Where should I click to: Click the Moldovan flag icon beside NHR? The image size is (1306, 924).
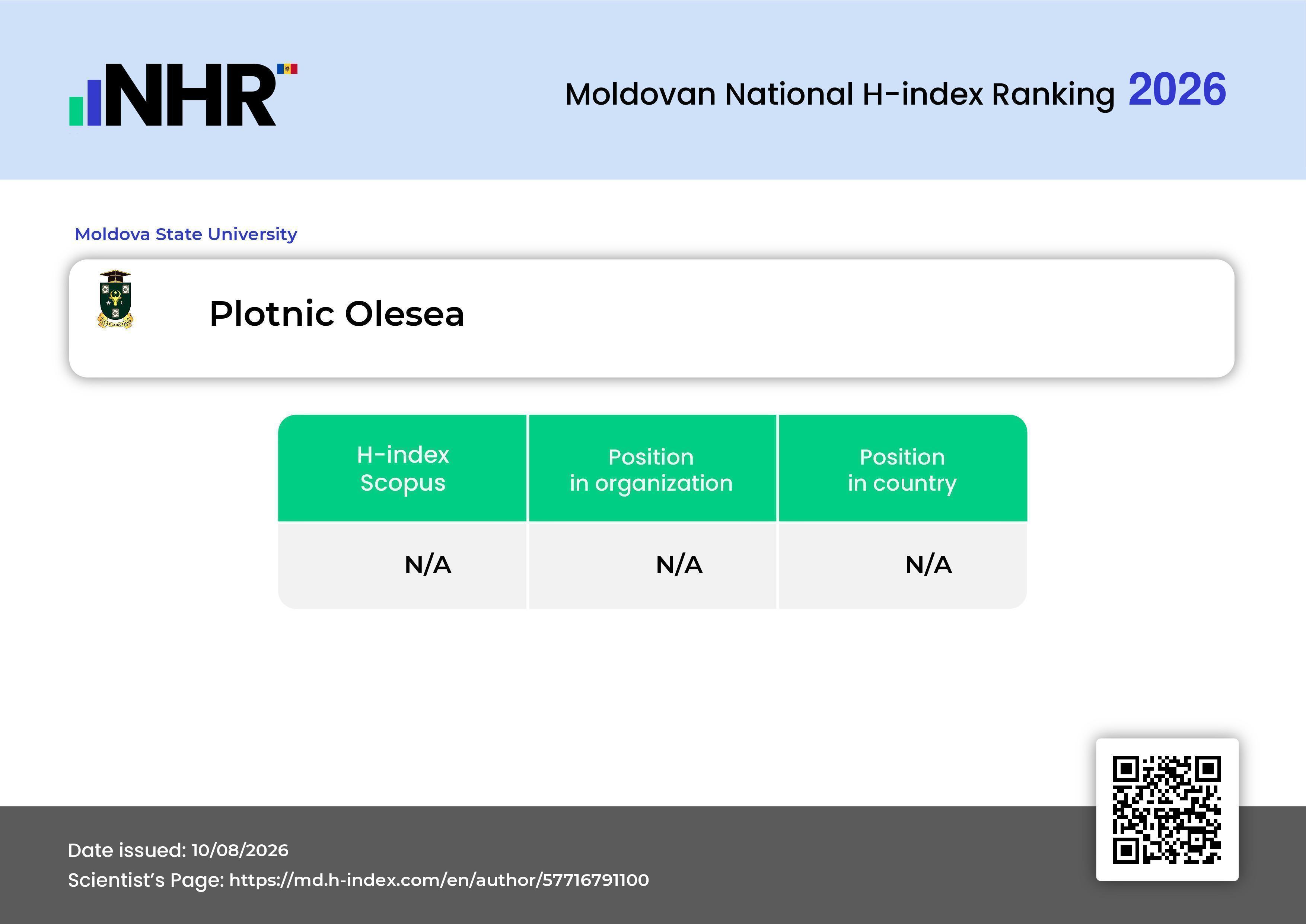pos(287,69)
